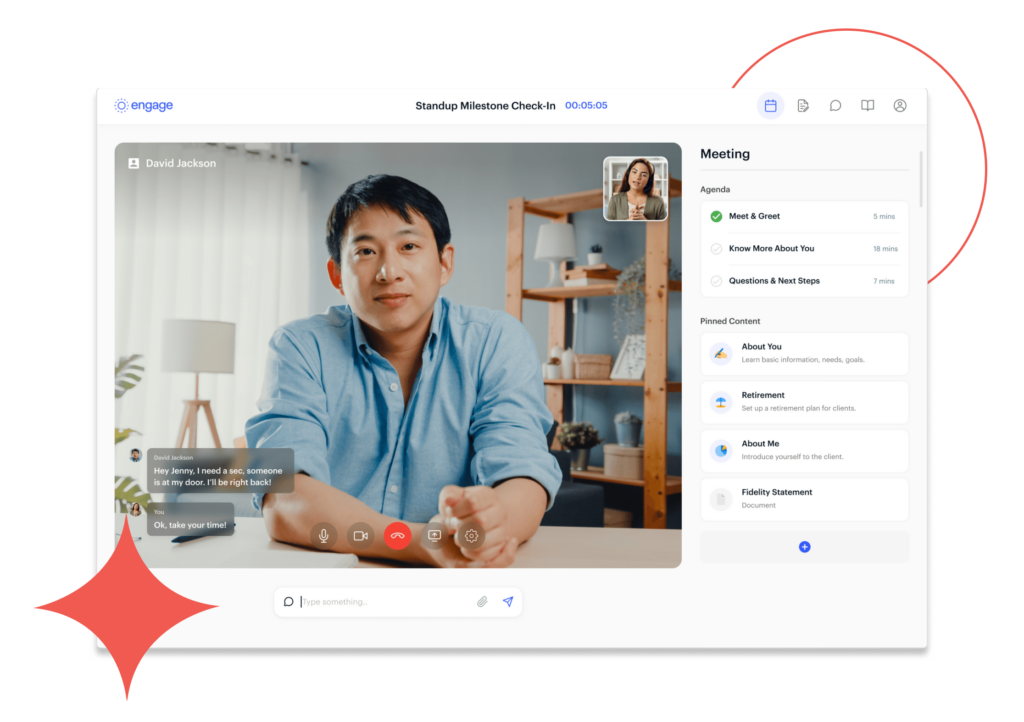Image resolution: width=1024 pixels, height=722 pixels.
Task: Open the About You pinned content
Action: (804, 354)
